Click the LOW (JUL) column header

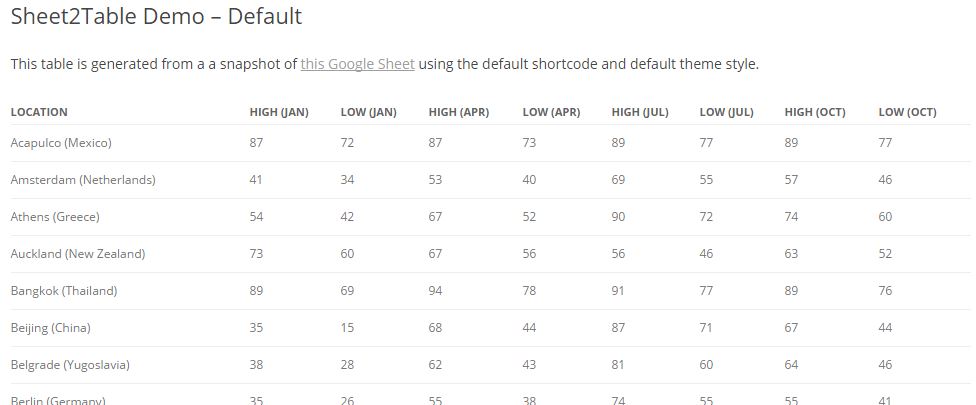coord(726,113)
